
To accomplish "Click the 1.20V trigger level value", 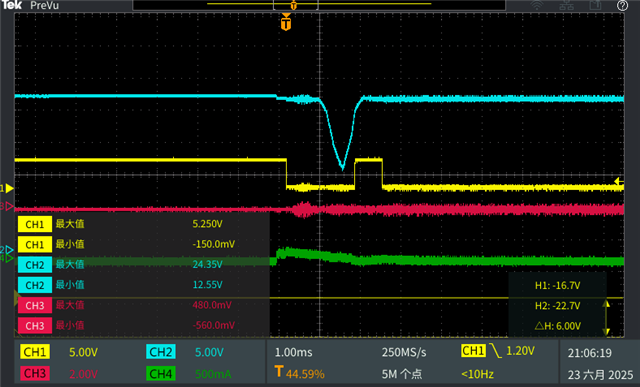I will tap(520, 351).
